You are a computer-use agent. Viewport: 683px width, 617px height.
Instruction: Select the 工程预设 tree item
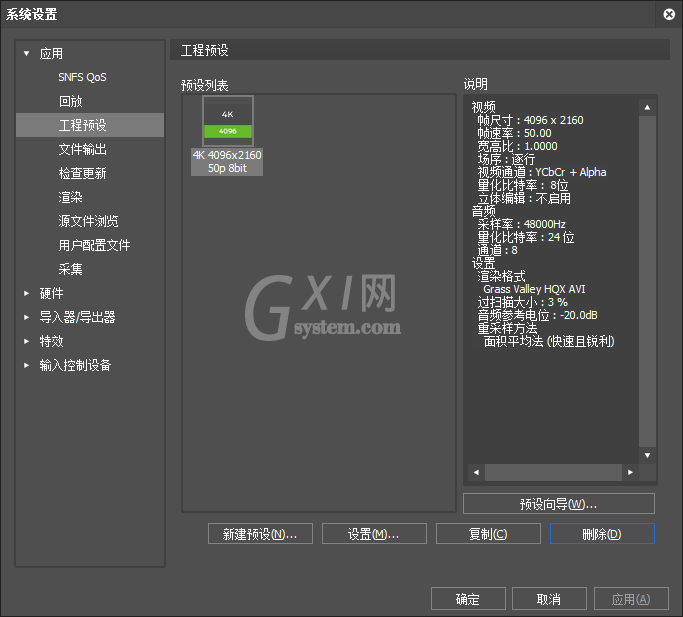coord(90,125)
